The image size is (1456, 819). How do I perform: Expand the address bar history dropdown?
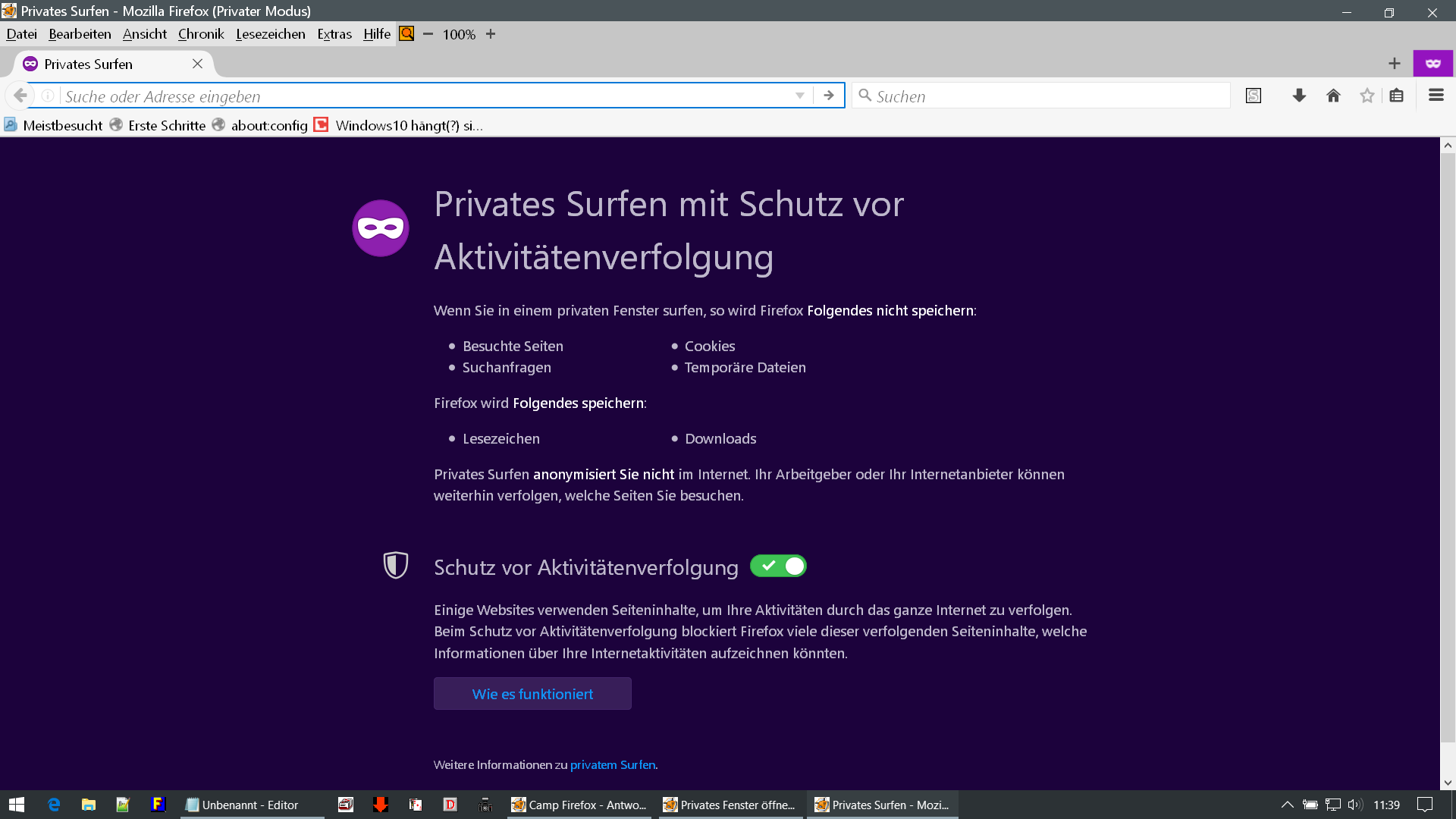click(x=799, y=96)
